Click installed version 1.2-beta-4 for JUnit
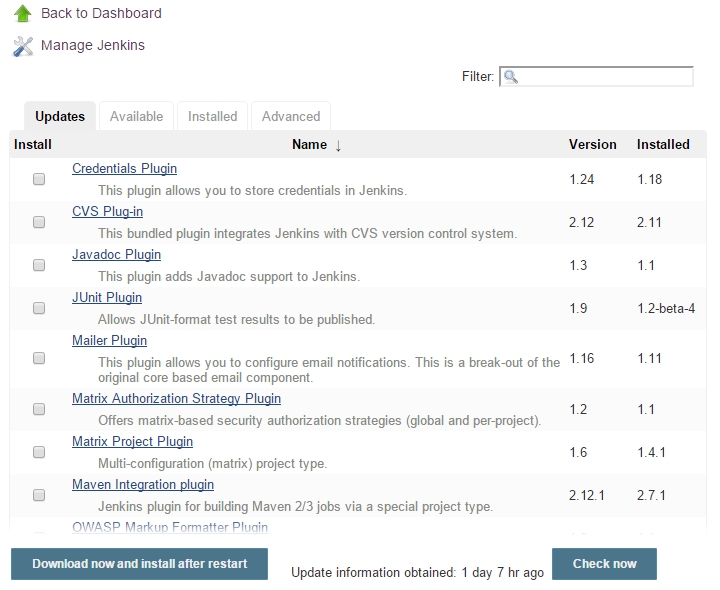Viewport: 720px width, 590px height. [666, 308]
